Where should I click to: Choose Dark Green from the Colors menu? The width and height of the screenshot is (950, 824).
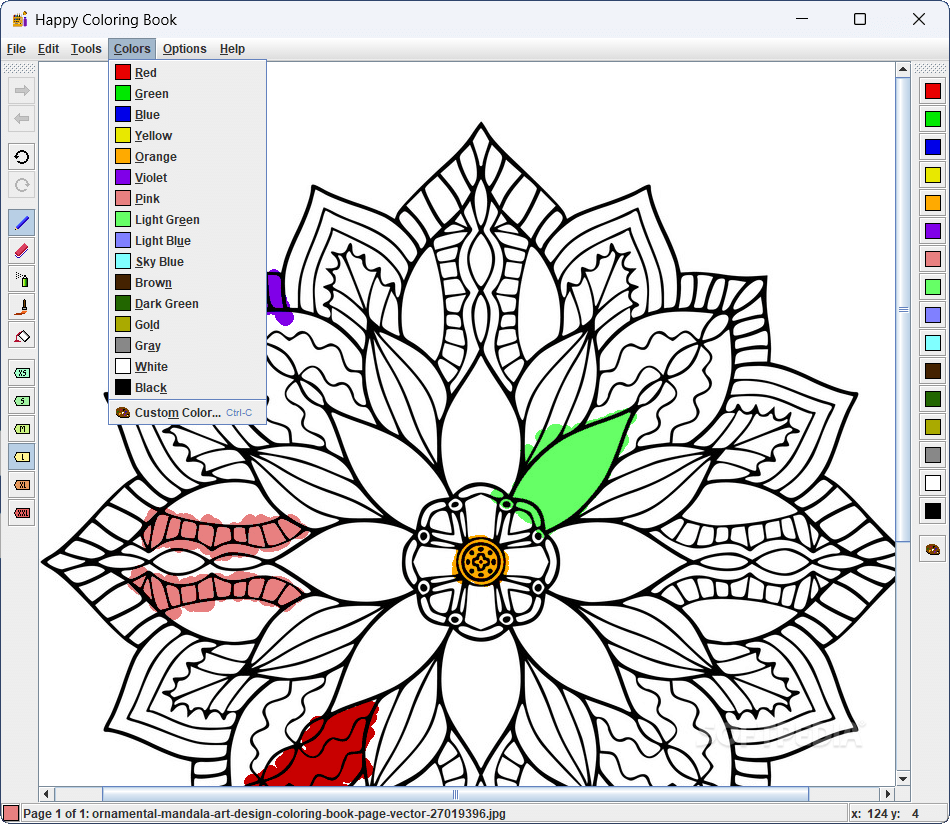[x=187, y=304]
